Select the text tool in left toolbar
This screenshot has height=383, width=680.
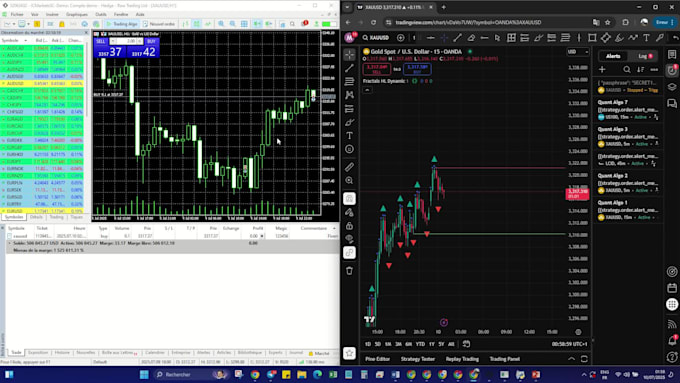(350, 136)
